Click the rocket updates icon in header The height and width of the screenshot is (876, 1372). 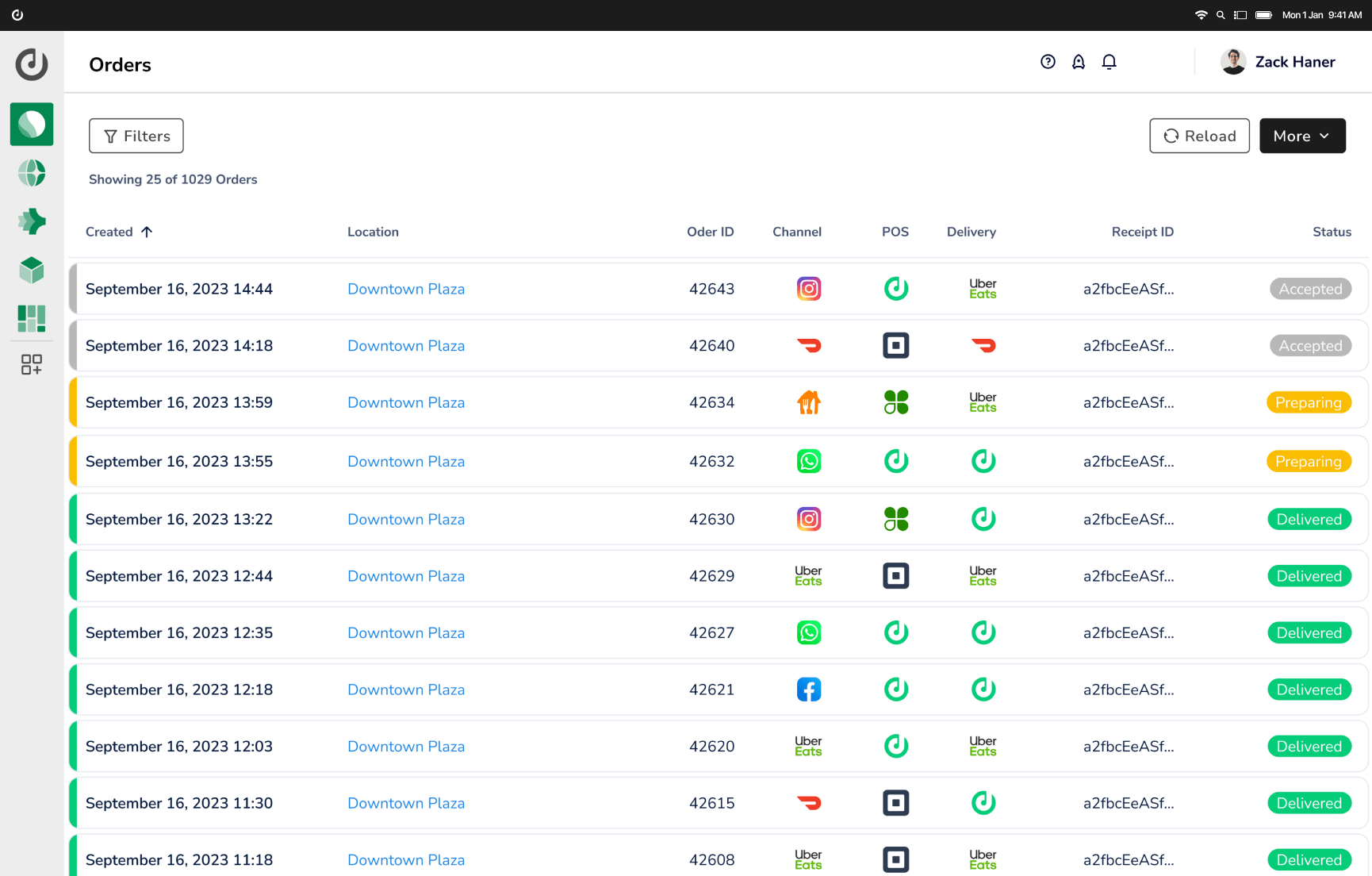(1079, 62)
